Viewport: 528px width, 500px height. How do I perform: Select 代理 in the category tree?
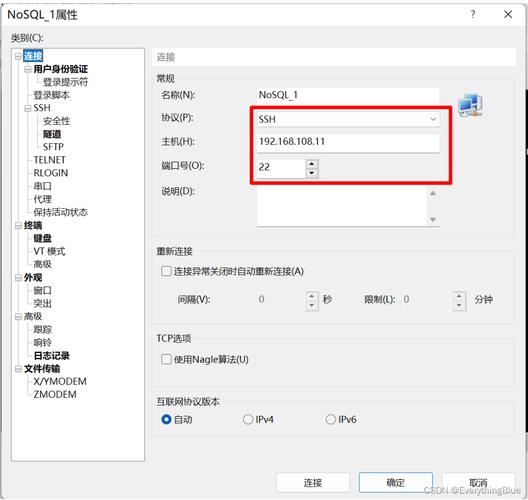pos(42,199)
